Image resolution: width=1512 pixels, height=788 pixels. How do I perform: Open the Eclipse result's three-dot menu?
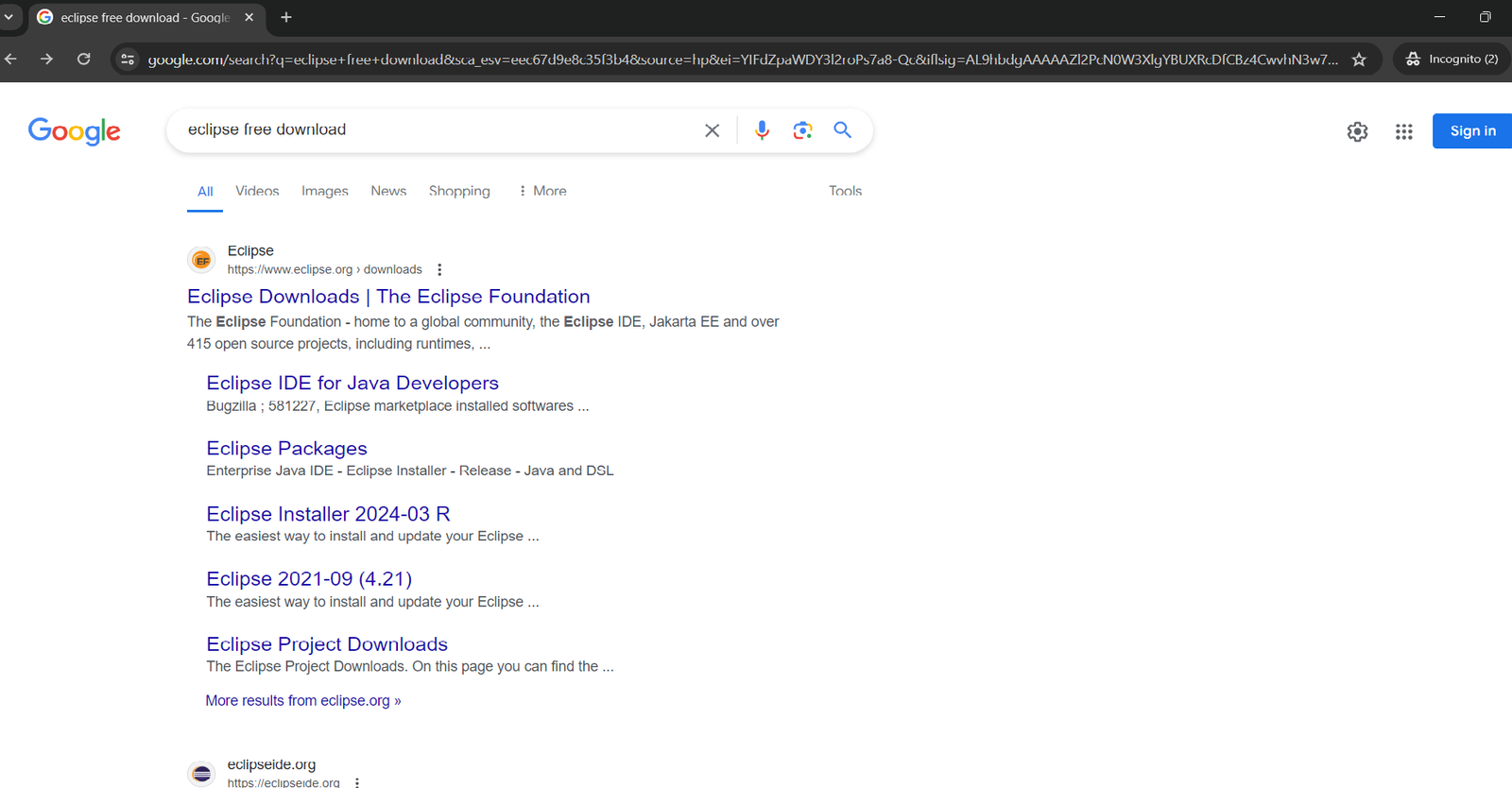[x=439, y=269]
